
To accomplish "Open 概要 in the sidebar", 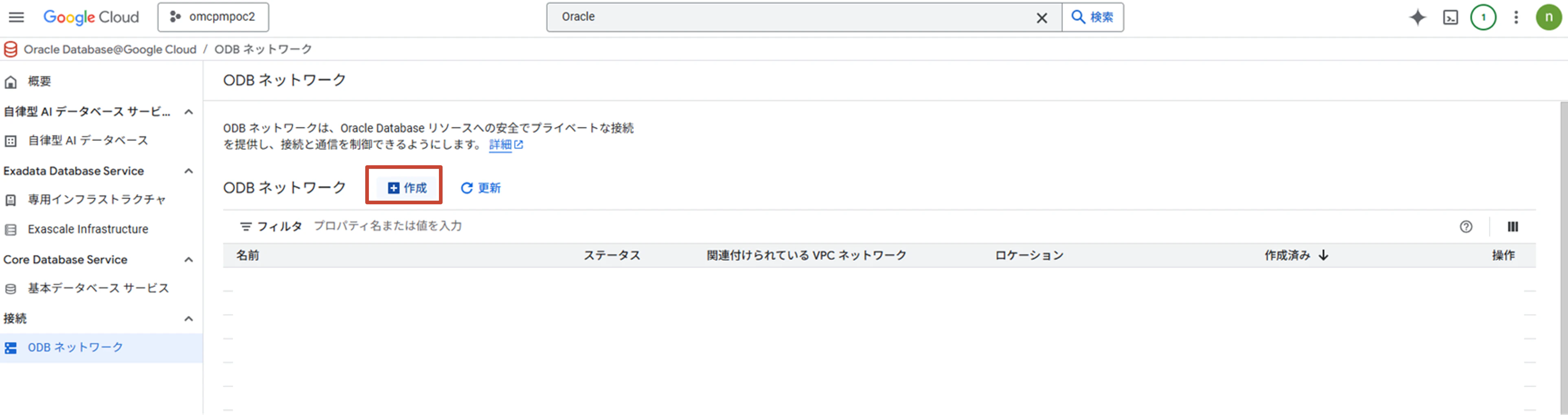I will [x=39, y=81].
